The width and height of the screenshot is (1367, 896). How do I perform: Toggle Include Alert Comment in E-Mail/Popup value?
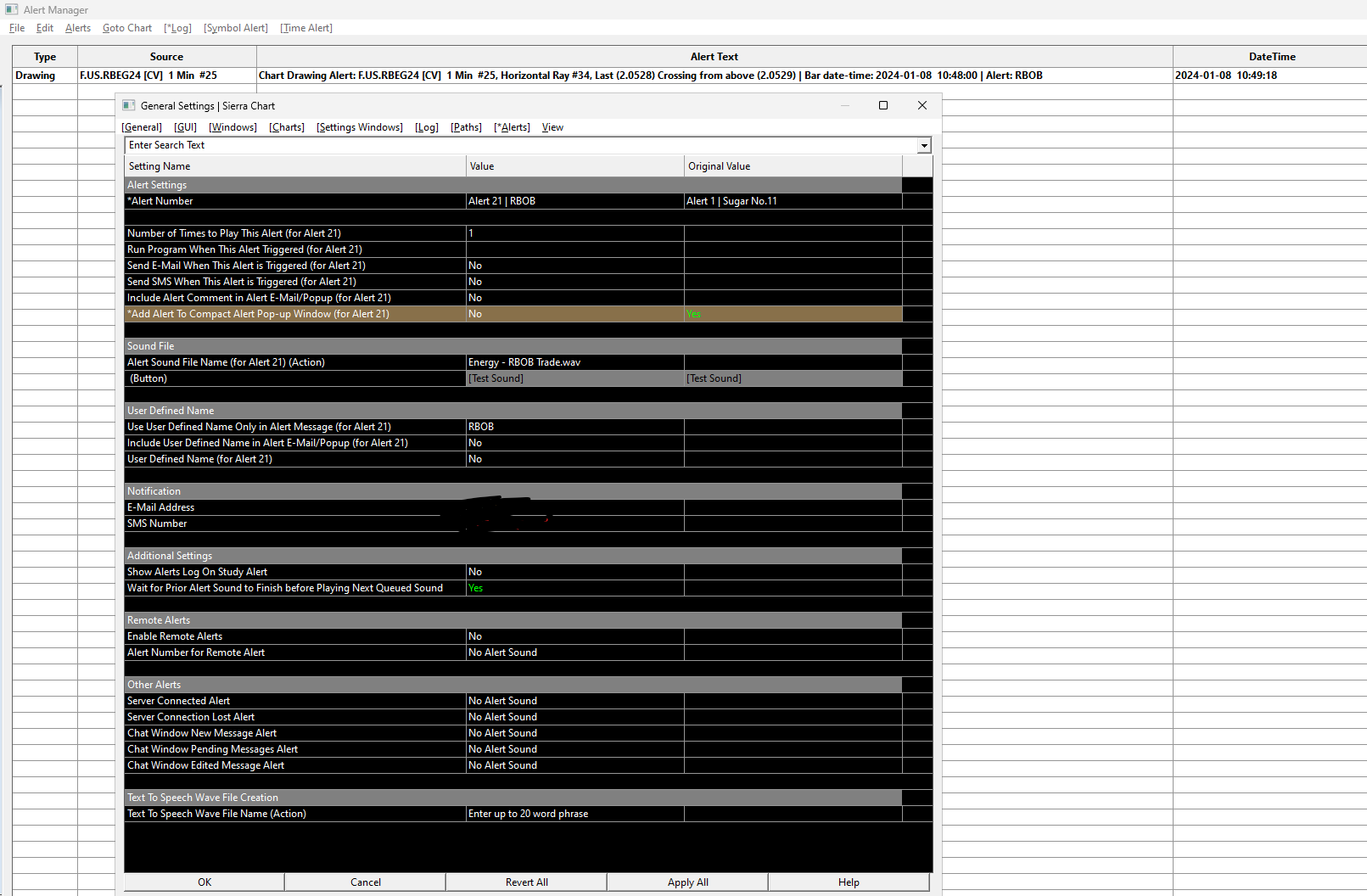tap(574, 298)
